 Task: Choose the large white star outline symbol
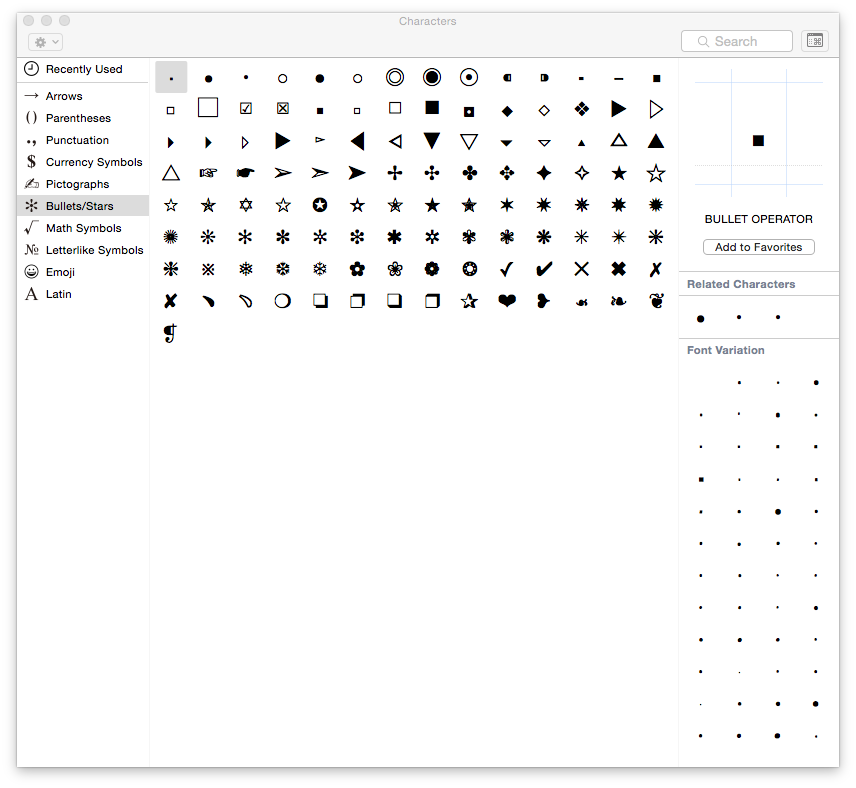pyautogui.click(x=656, y=173)
